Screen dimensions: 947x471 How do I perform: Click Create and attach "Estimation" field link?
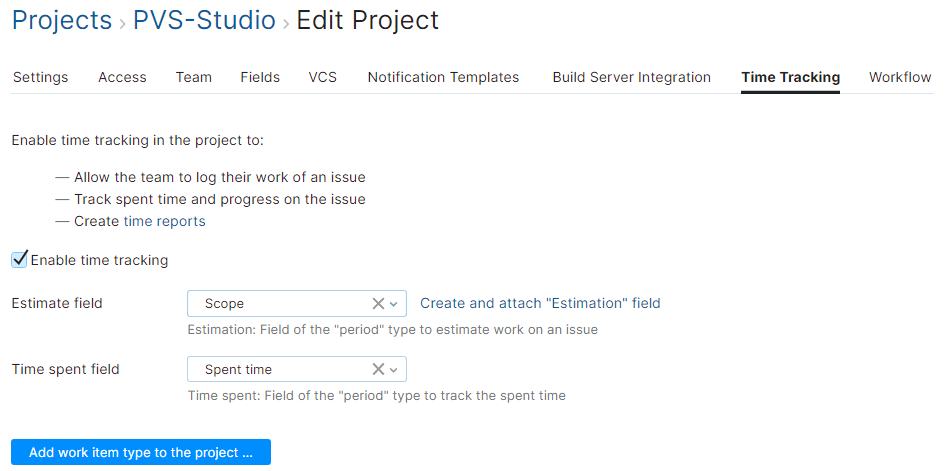pyautogui.click(x=540, y=303)
